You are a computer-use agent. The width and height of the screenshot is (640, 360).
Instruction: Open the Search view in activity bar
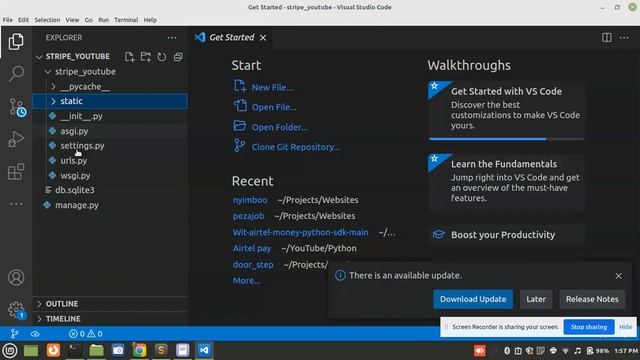pos(16,73)
